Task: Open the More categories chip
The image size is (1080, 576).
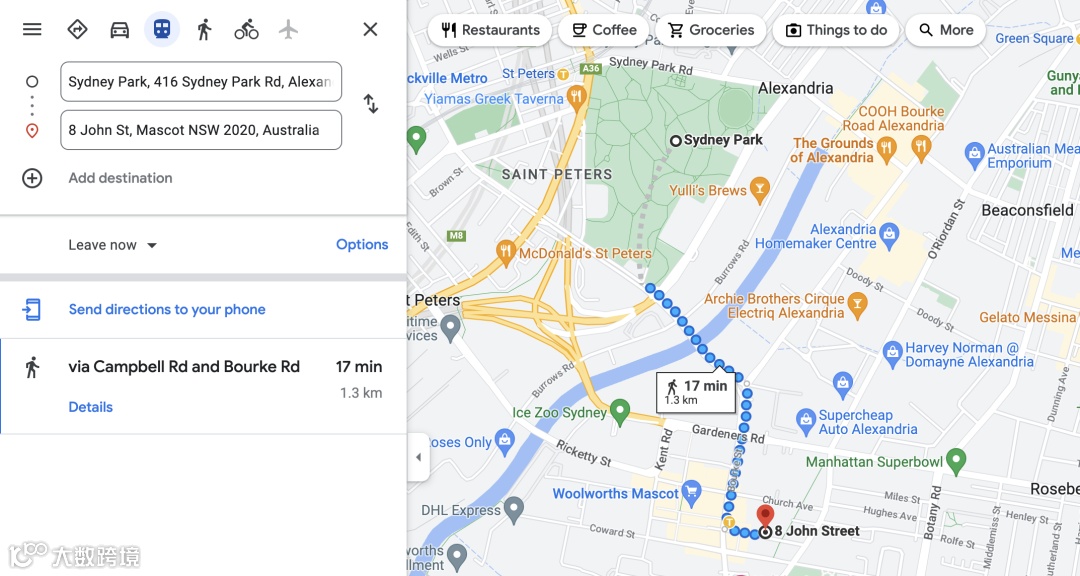Action: (946, 30)
